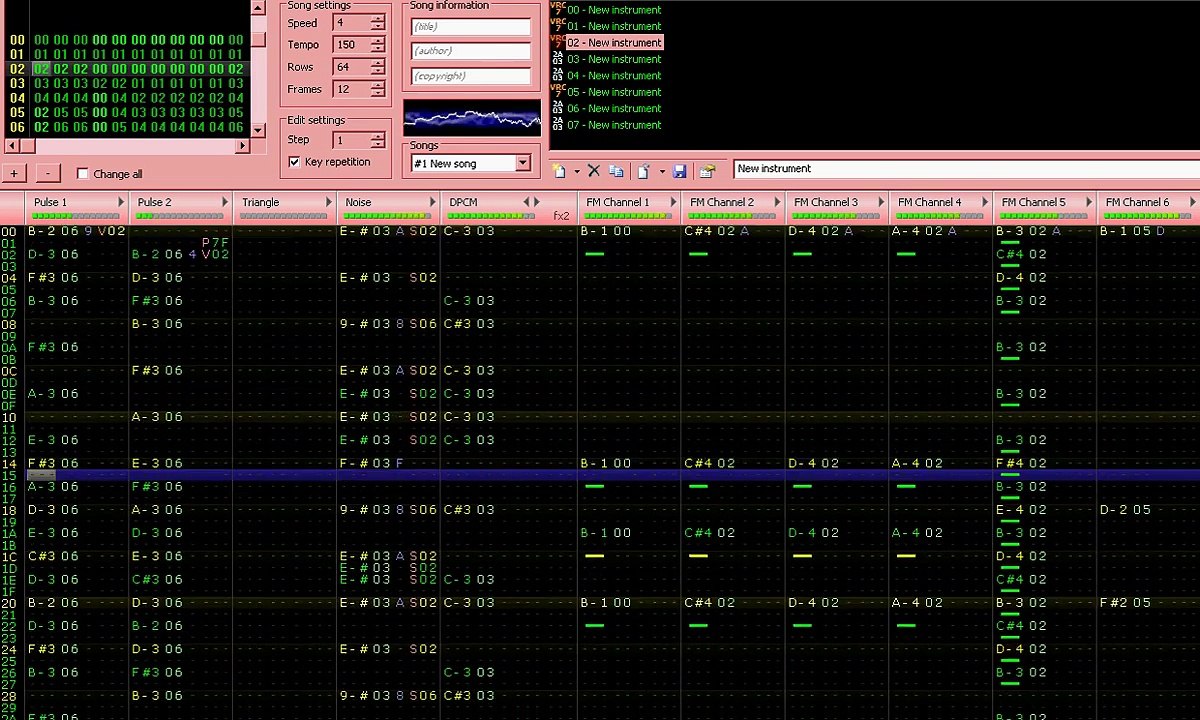Click the plus button to add frame

click(x=14, y=173)
